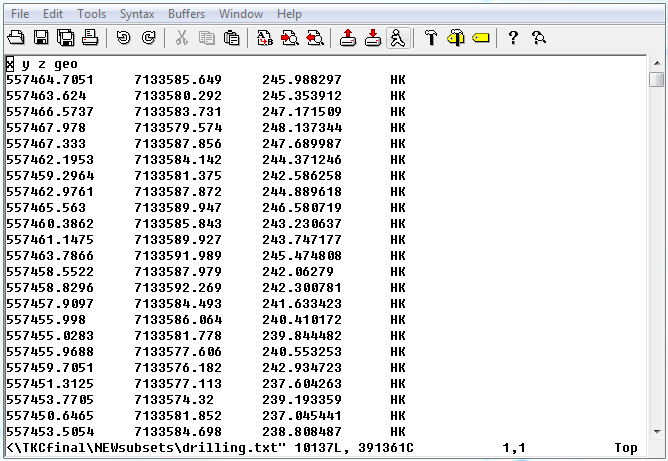Run Vim script icon with running figure
The width and height of the screenshot is (668, 461).
point(398,38)
